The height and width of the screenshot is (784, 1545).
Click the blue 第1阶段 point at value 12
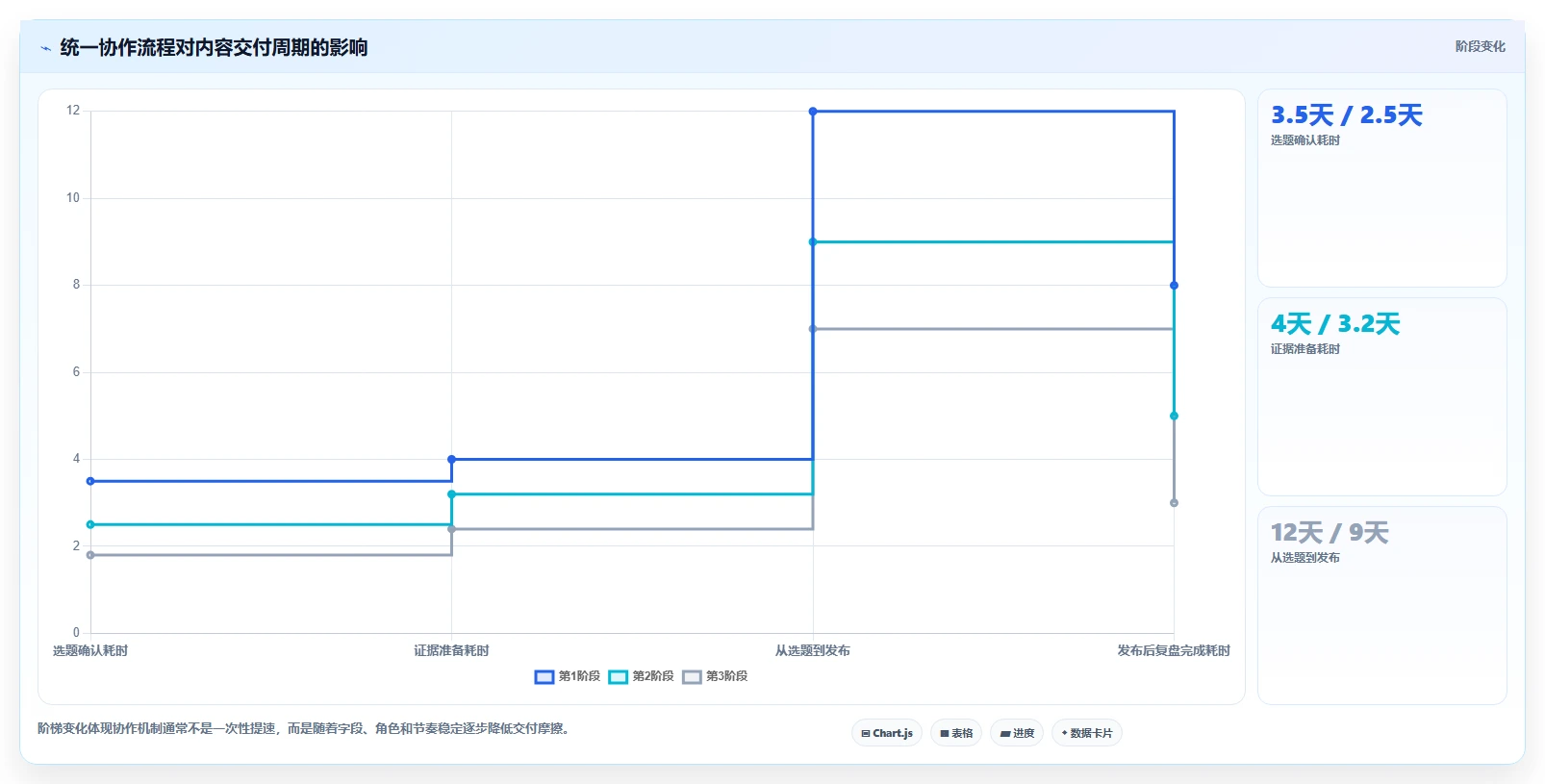tap(813, 112)
